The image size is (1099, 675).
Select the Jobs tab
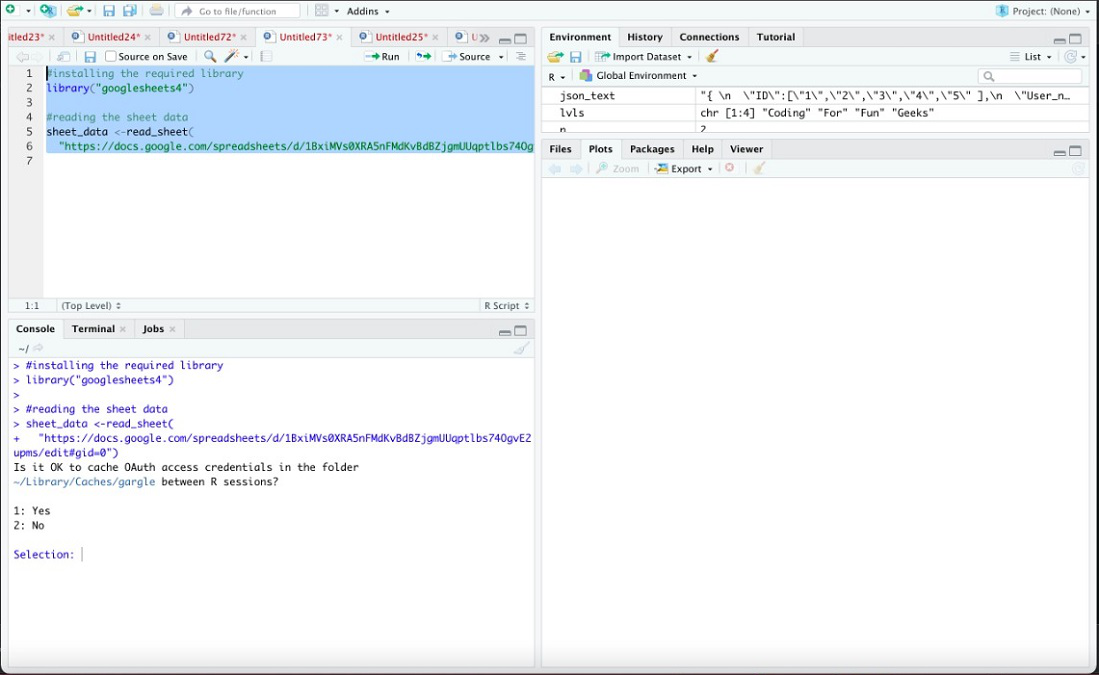pos(153,329)
